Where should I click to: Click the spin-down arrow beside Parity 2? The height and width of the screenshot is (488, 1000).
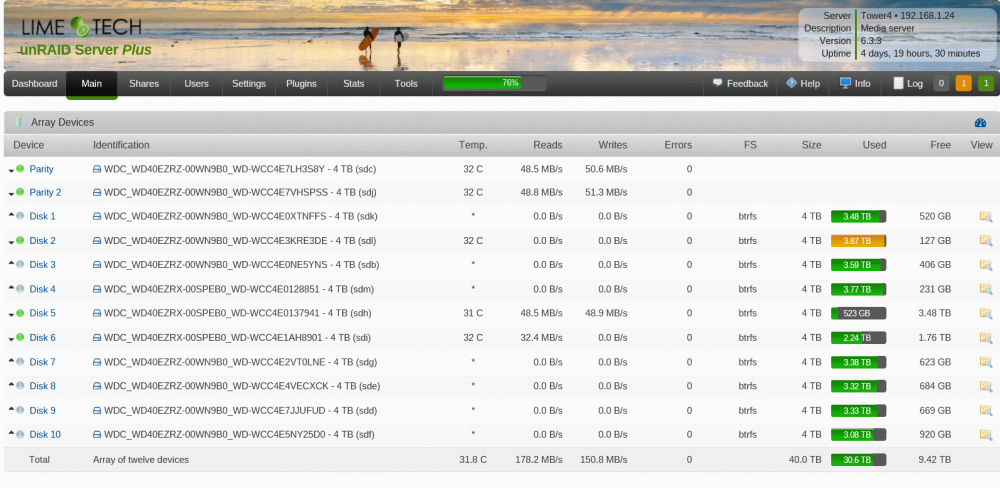click(x=11, y=194)
